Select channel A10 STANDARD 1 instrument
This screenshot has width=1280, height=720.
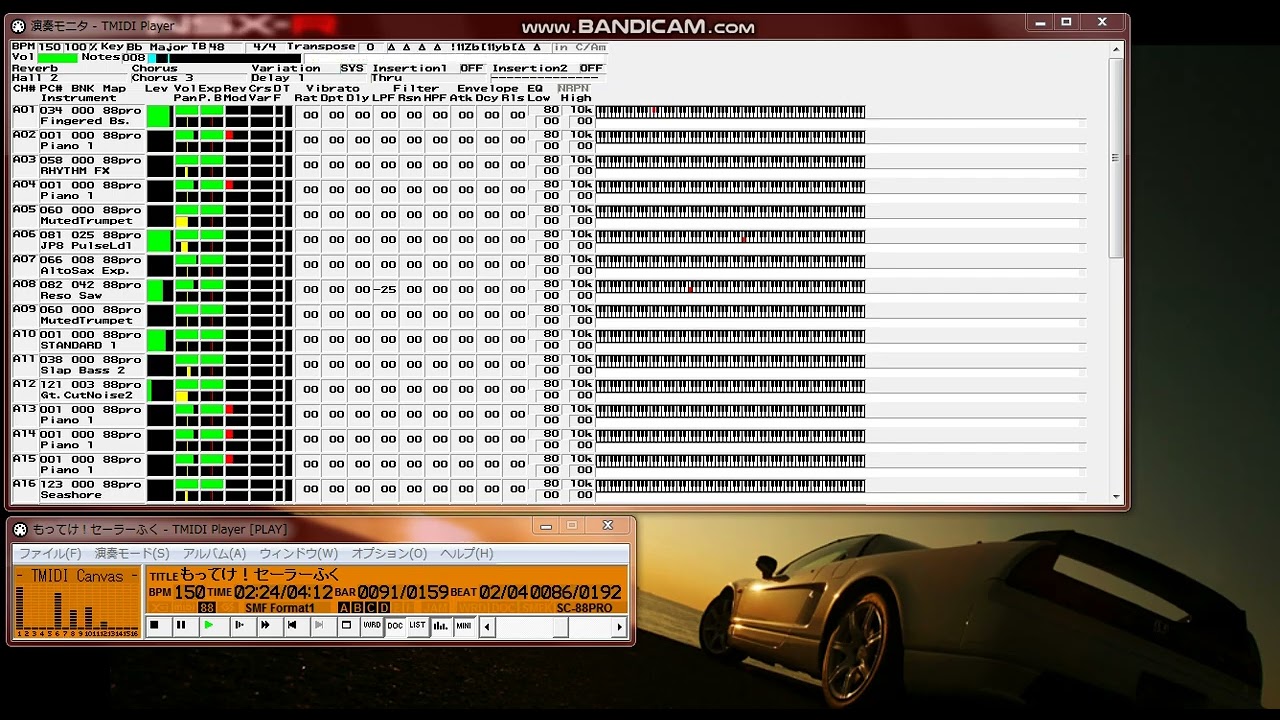(91, 341)
